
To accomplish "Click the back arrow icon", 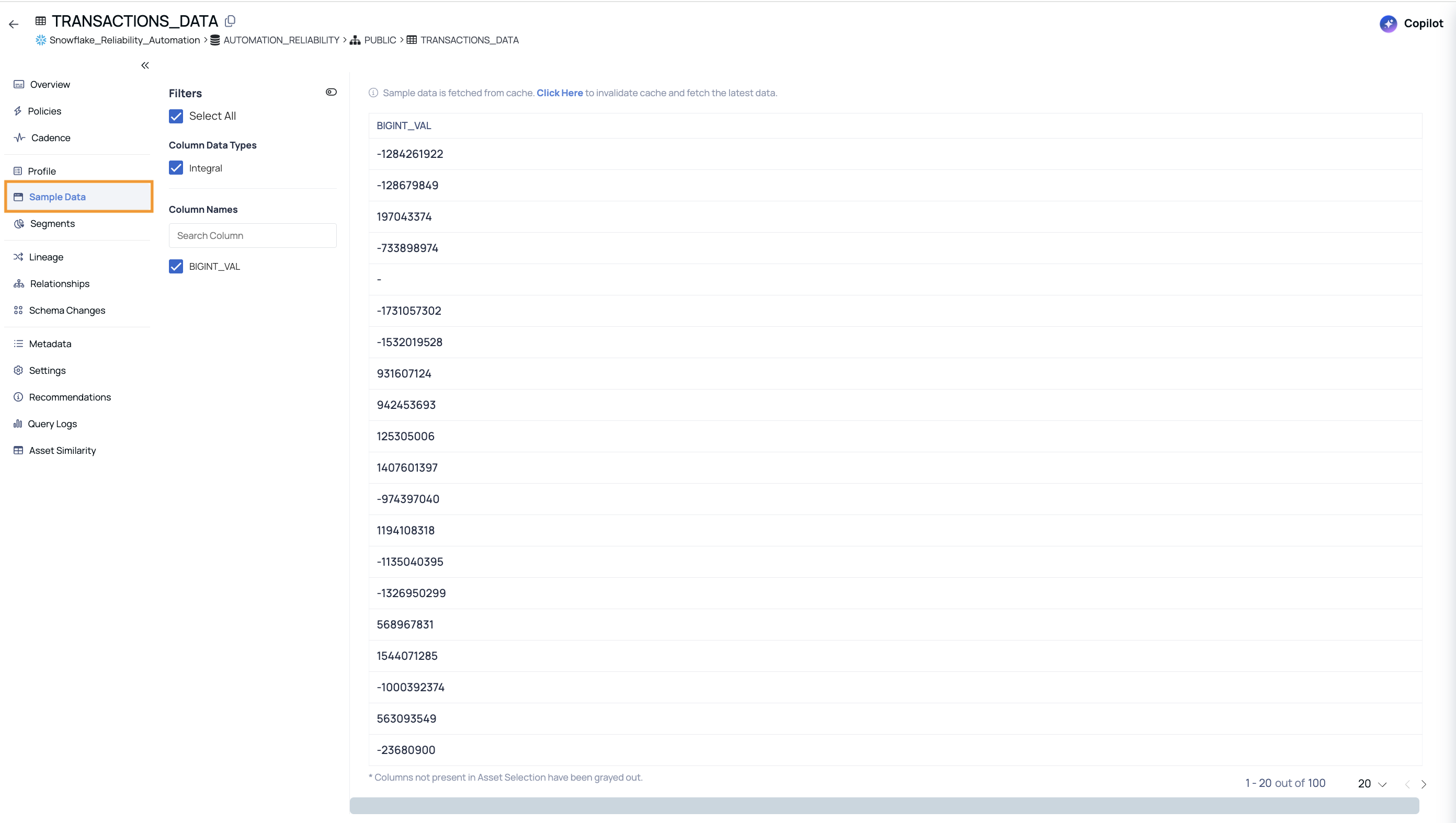I will pyautogui.click(x=14, y=24).
